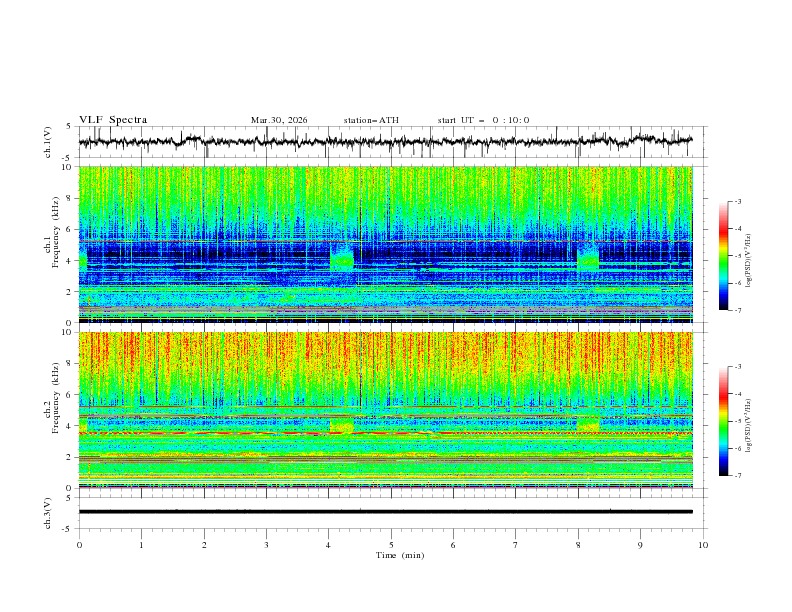The width and height of the screenshot is (792, 612).
Task: Click the "8" tick label on the time axis
Action: point(578,545)
